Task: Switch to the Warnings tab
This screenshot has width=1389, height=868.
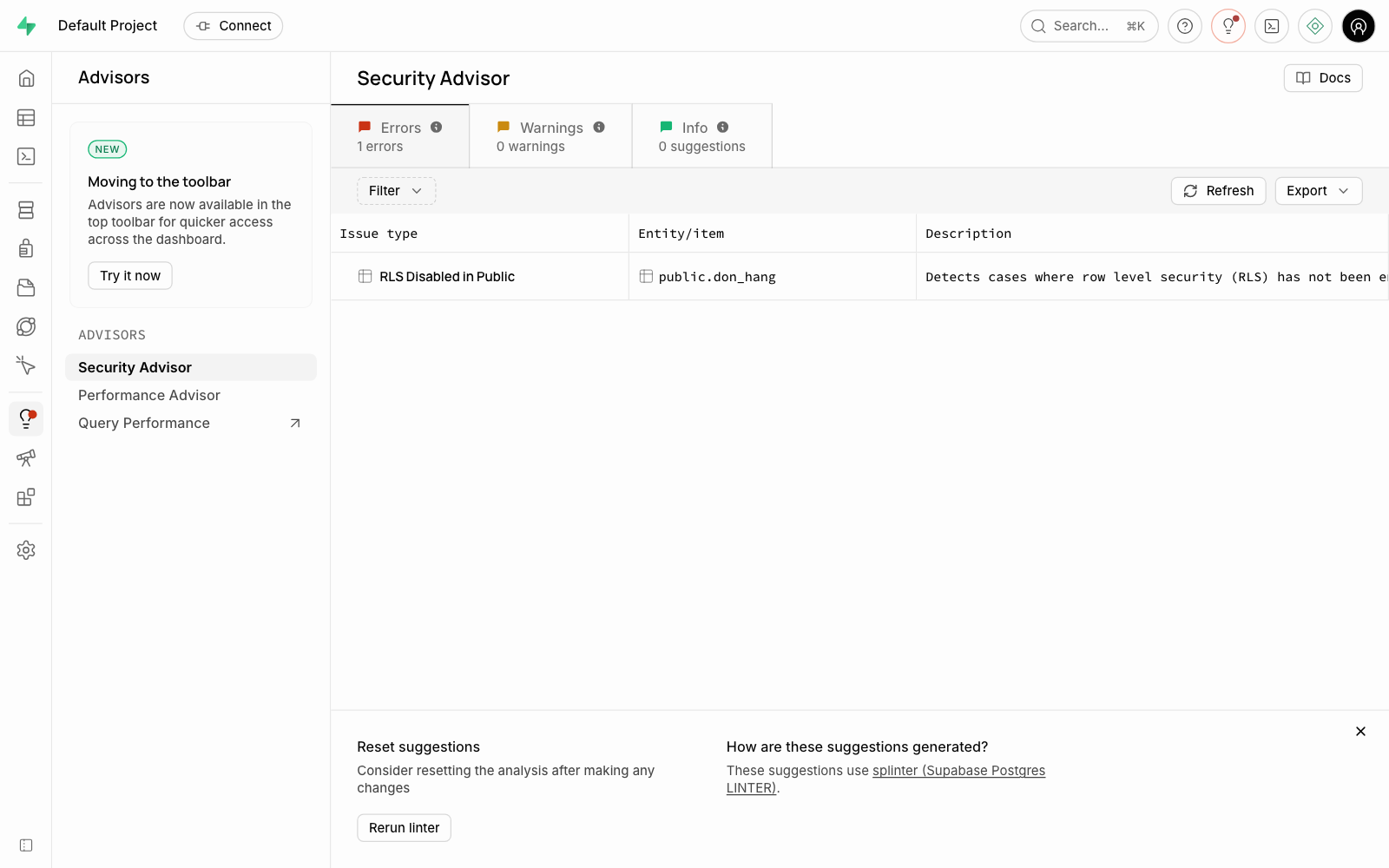Action: point(550,136)
